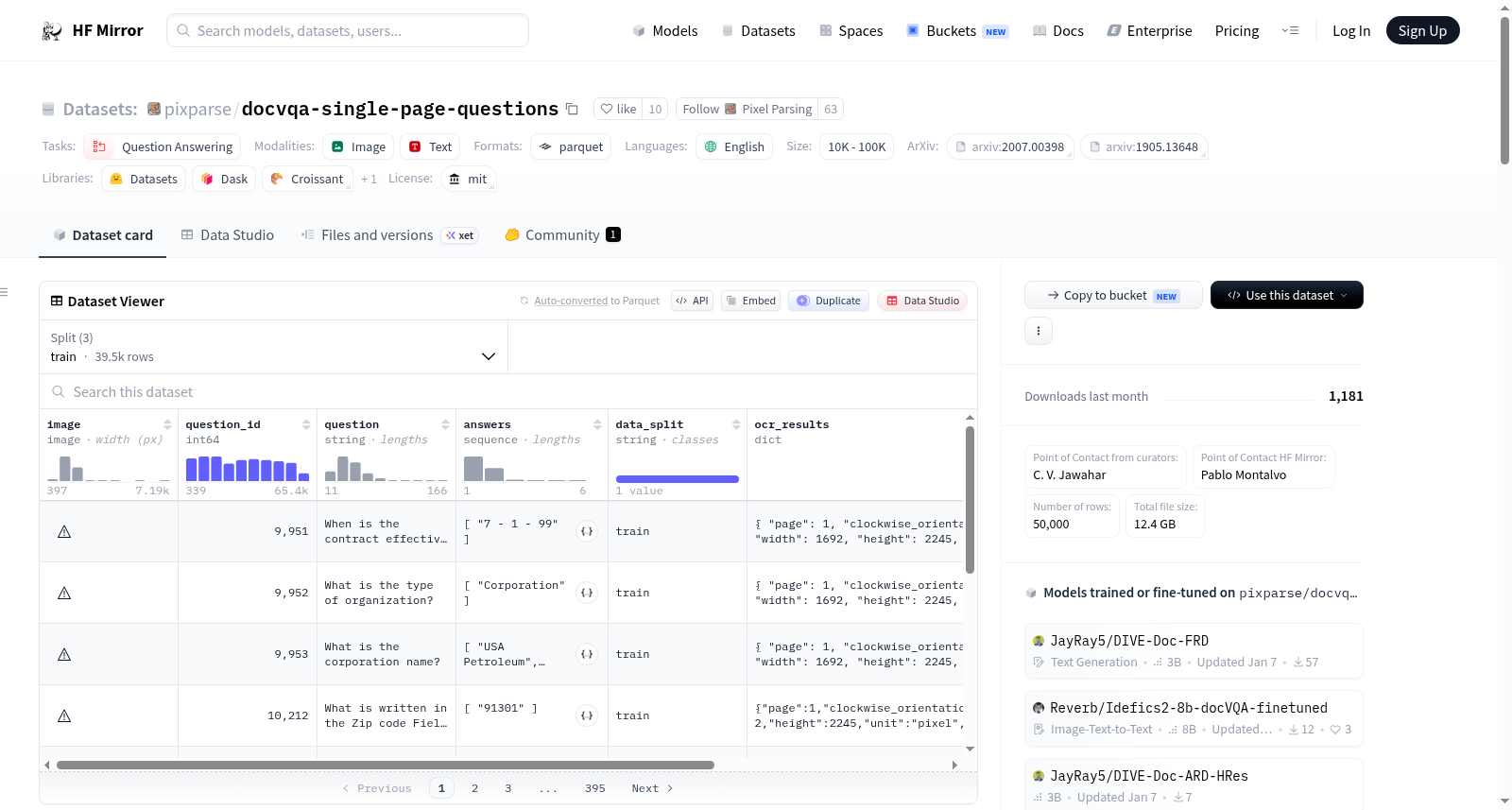Expand answers JSON for row 9,952
This screenshot has width=1512, height=810.
[587, 593]
